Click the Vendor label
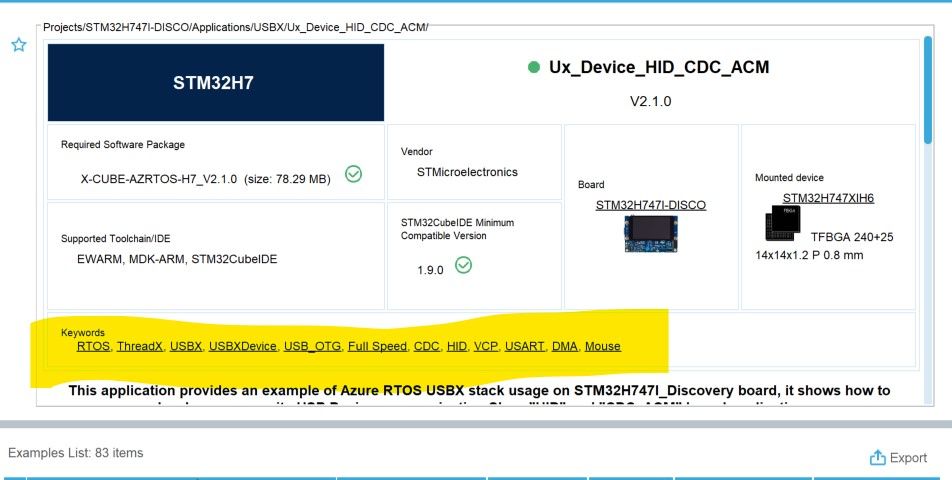The image size is (952, 480). click(416, 152)
